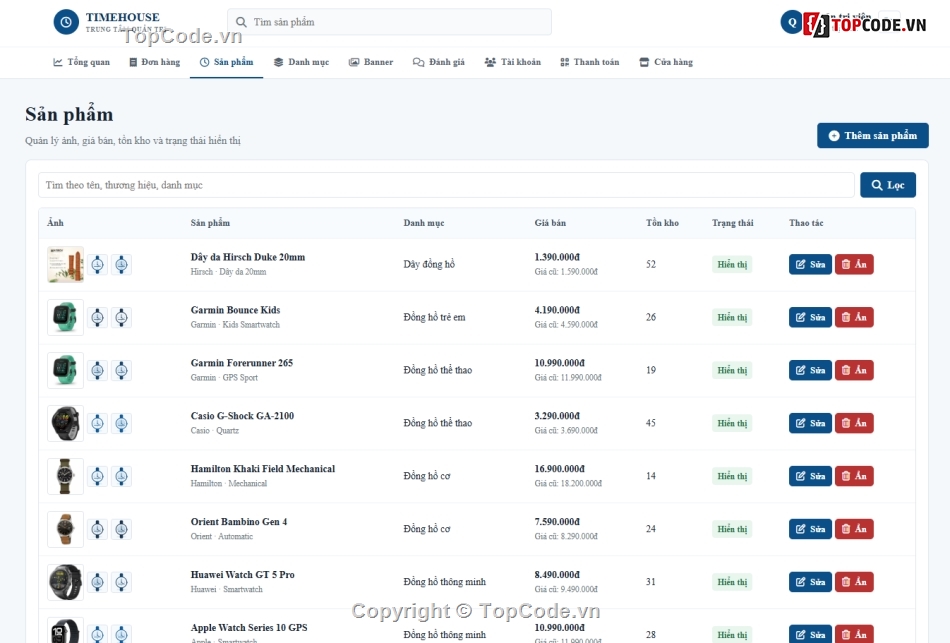Hide Huawei Watch GT 5 Pro with Ẩn
The height and width of the screenshot is (643, 950).
[854, 582]
